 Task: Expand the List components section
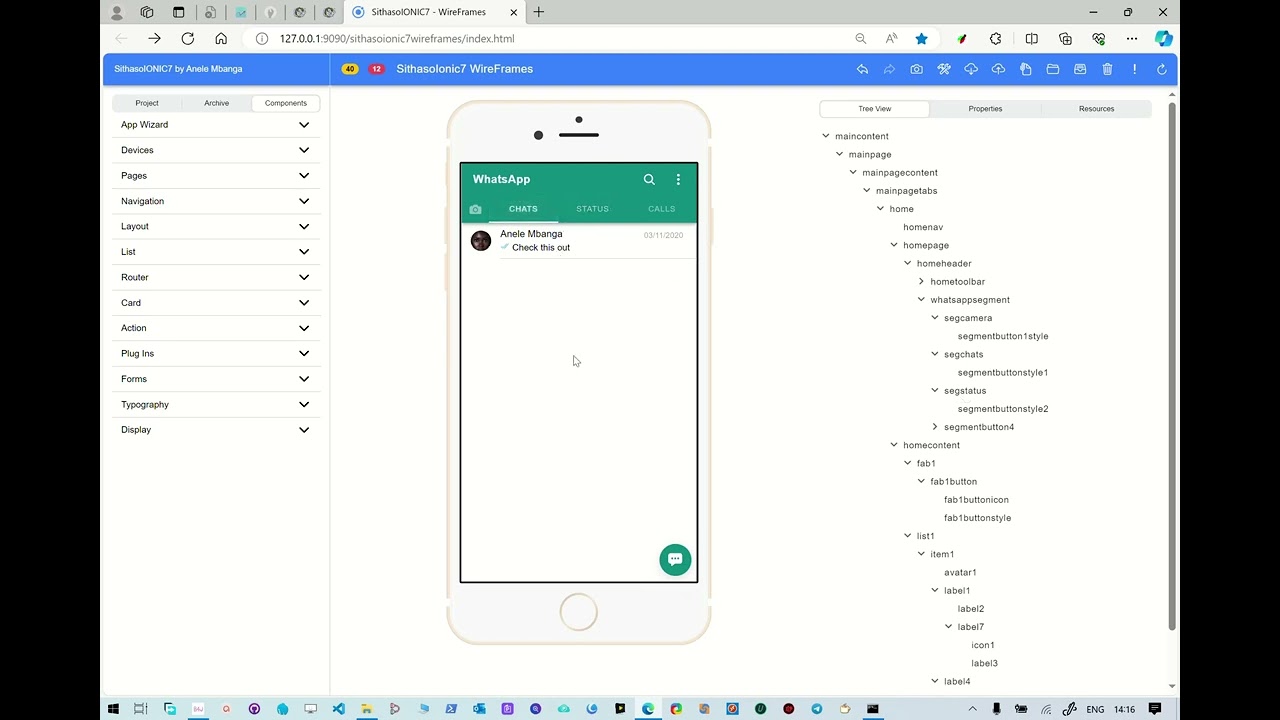(216, 252)
